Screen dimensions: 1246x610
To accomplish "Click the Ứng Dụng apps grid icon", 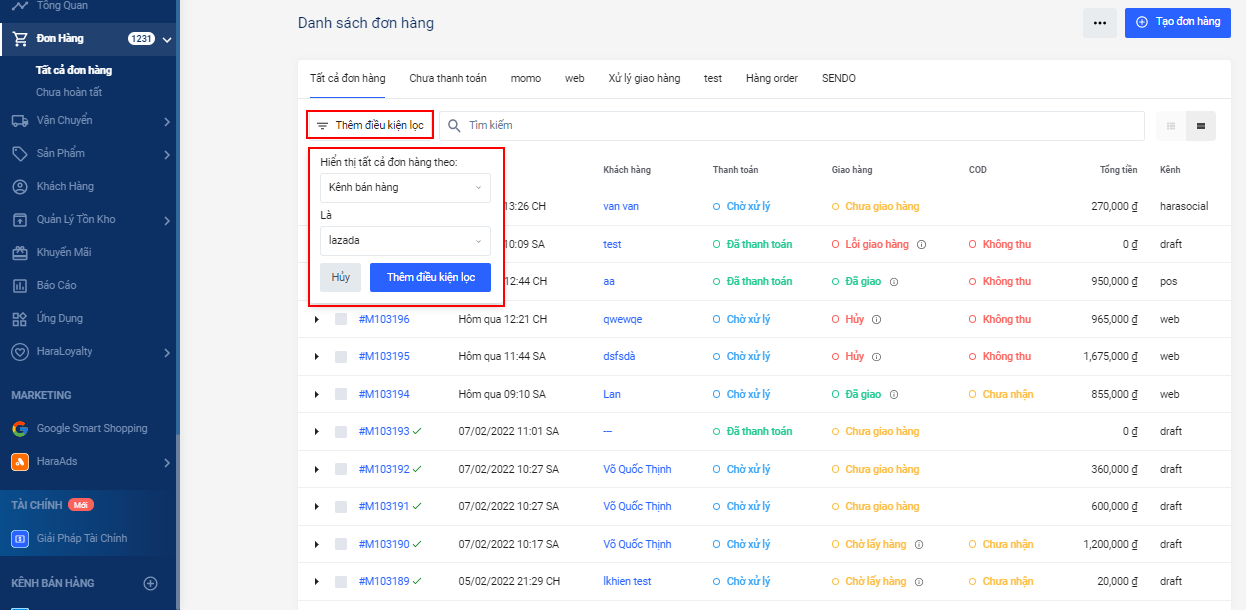I will 19,319.
